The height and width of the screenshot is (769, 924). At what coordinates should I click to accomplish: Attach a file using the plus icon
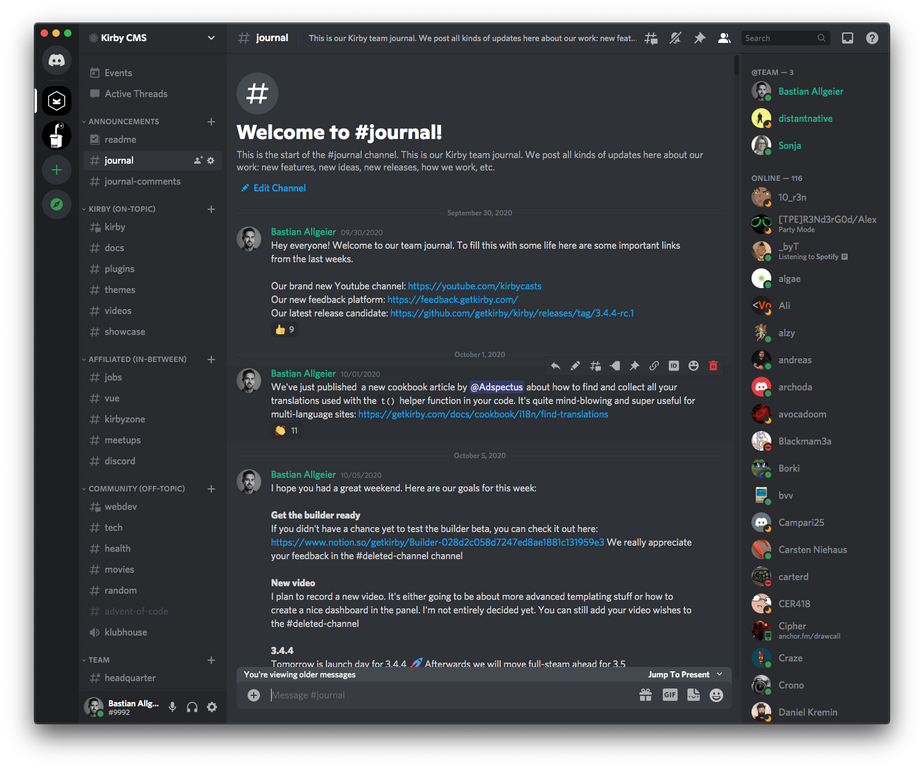[x=254, y=694]
